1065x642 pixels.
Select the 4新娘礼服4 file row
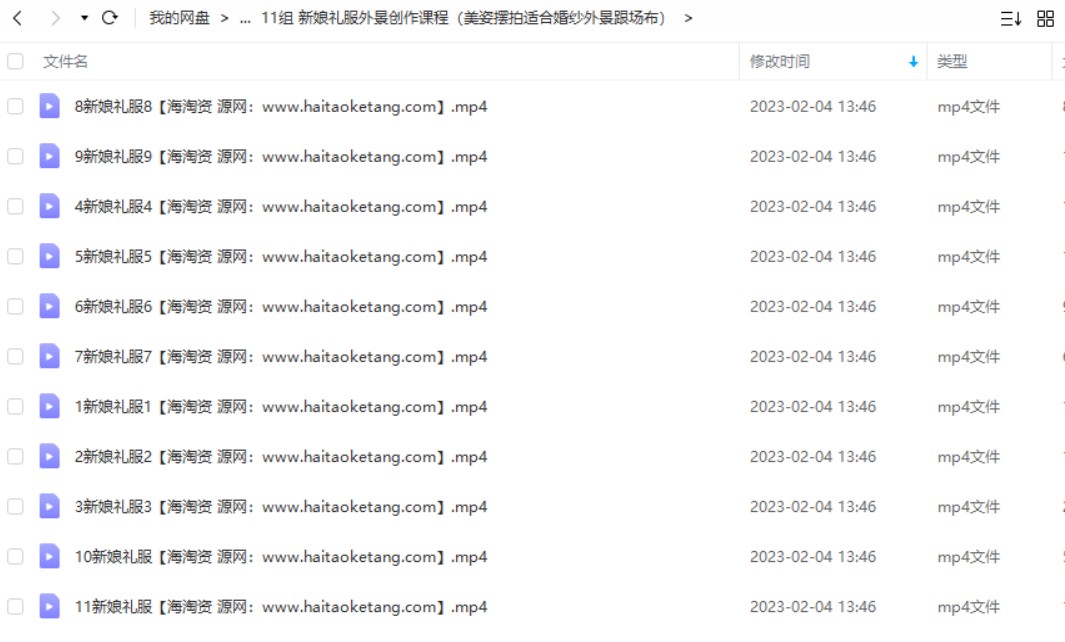532,207
